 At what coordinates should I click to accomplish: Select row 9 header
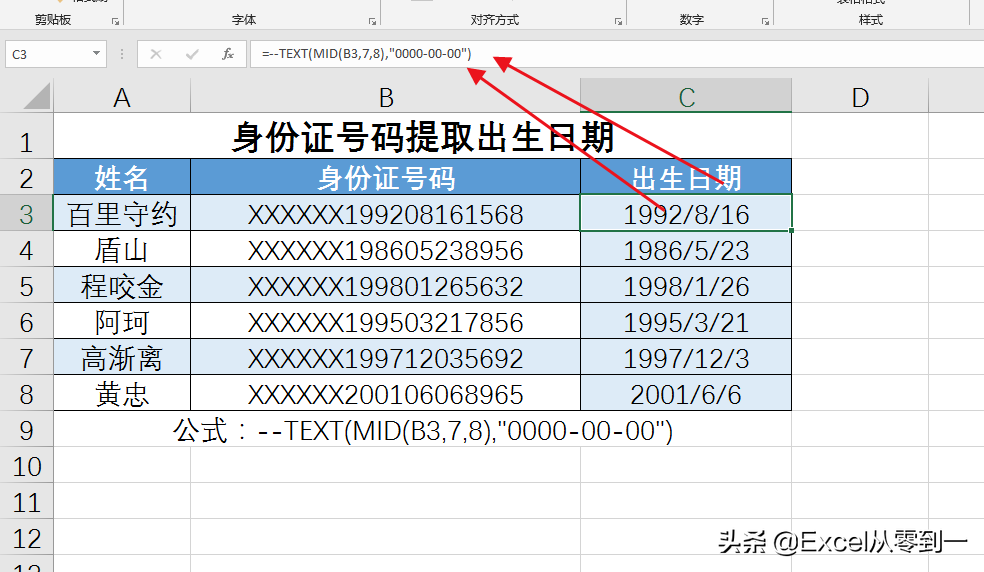click(26, 429)
